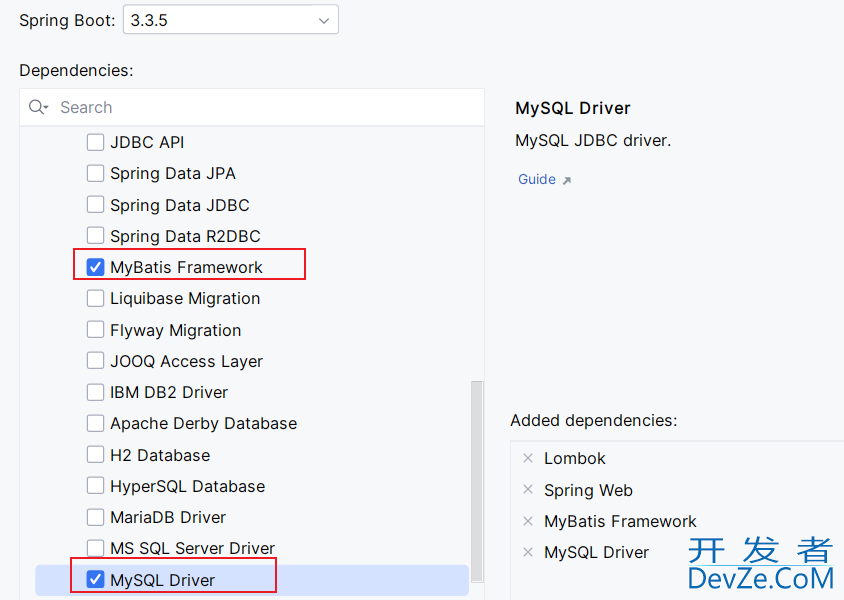844x600 pixels.
Task: Click the search magnifier icon
Action: [x=37, y=107]
